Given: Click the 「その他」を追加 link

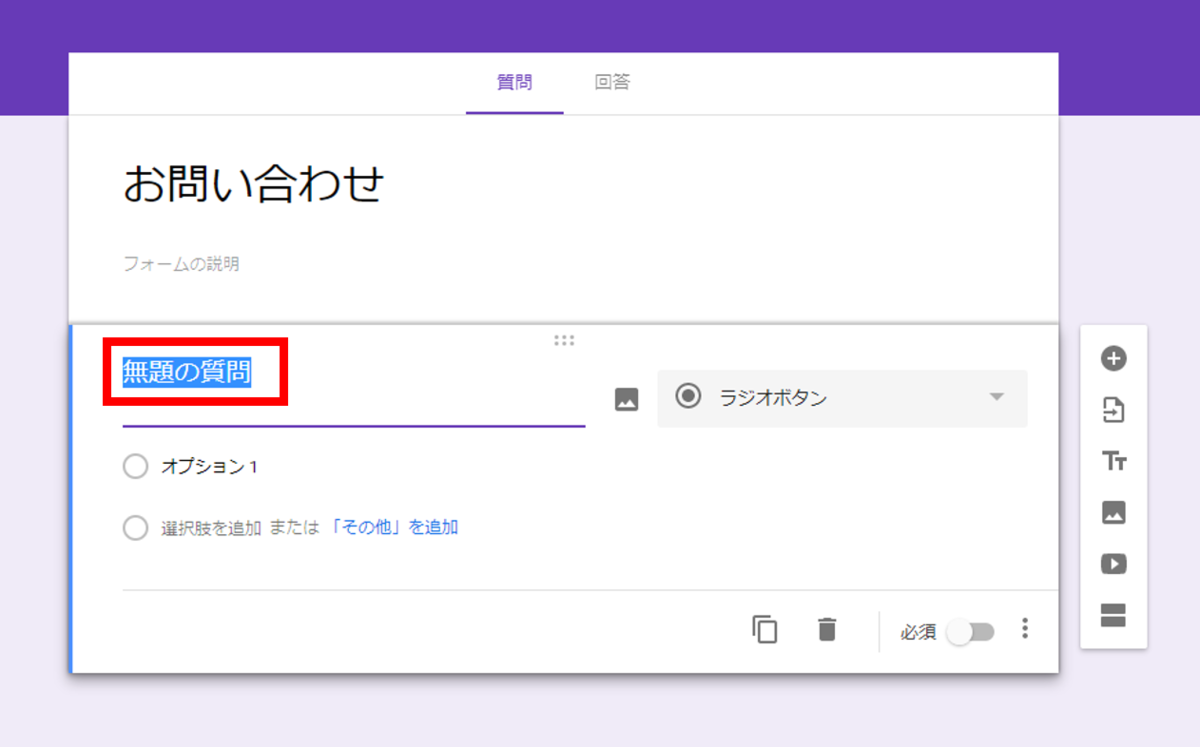Looking at the screenshot, I should (x=394, y=527).
